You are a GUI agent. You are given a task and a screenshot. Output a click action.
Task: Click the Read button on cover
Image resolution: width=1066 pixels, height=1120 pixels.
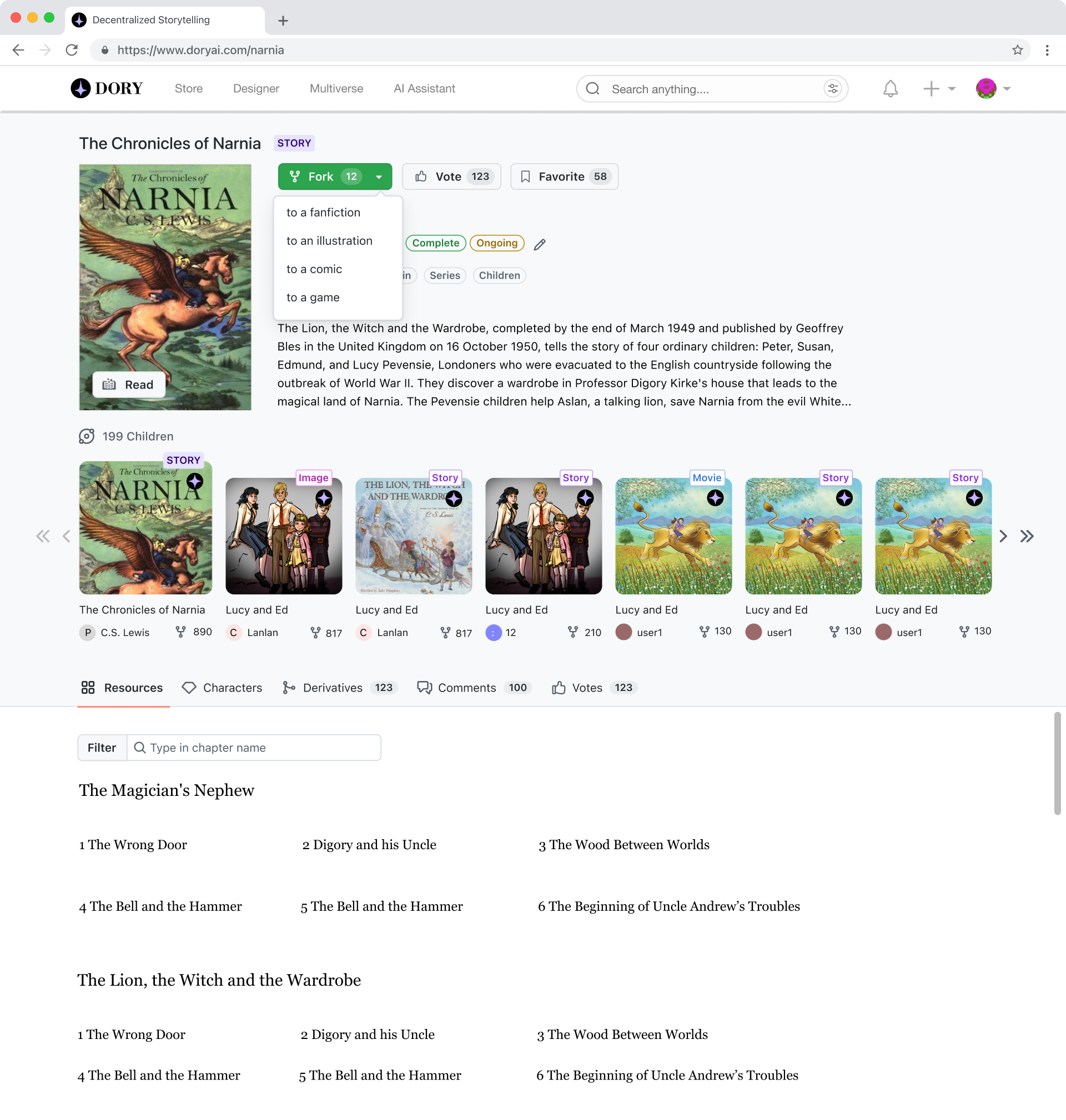(x=128, y=385)
